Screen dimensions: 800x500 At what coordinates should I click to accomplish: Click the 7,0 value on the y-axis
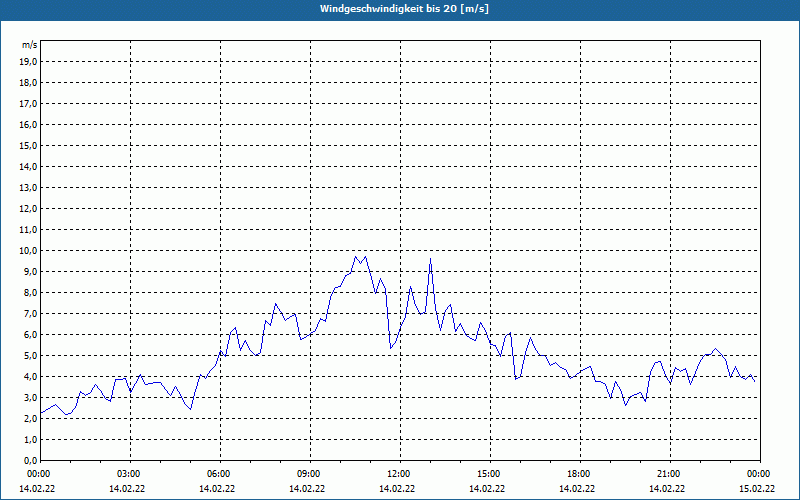click(x=29, y=313)
